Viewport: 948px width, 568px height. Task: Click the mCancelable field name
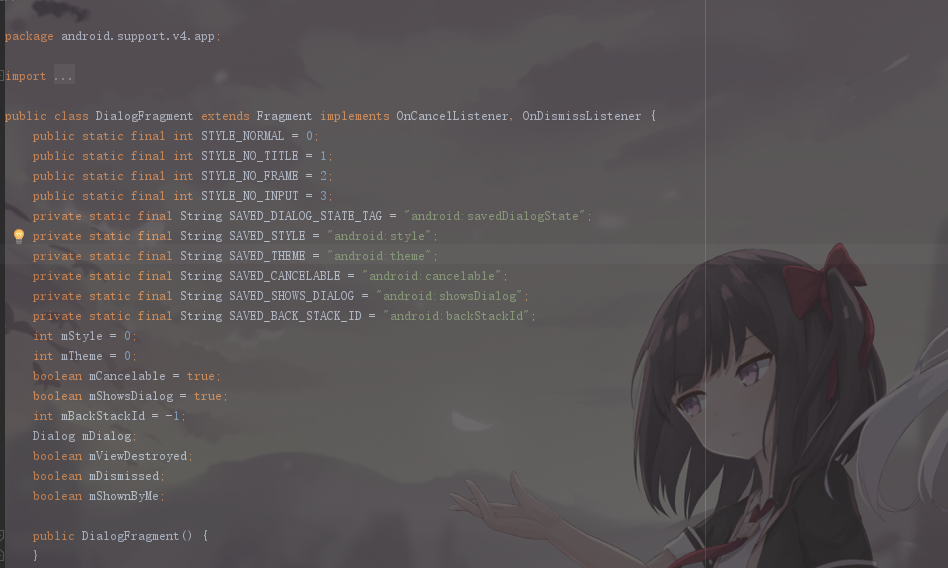click(x=127, y=376)
